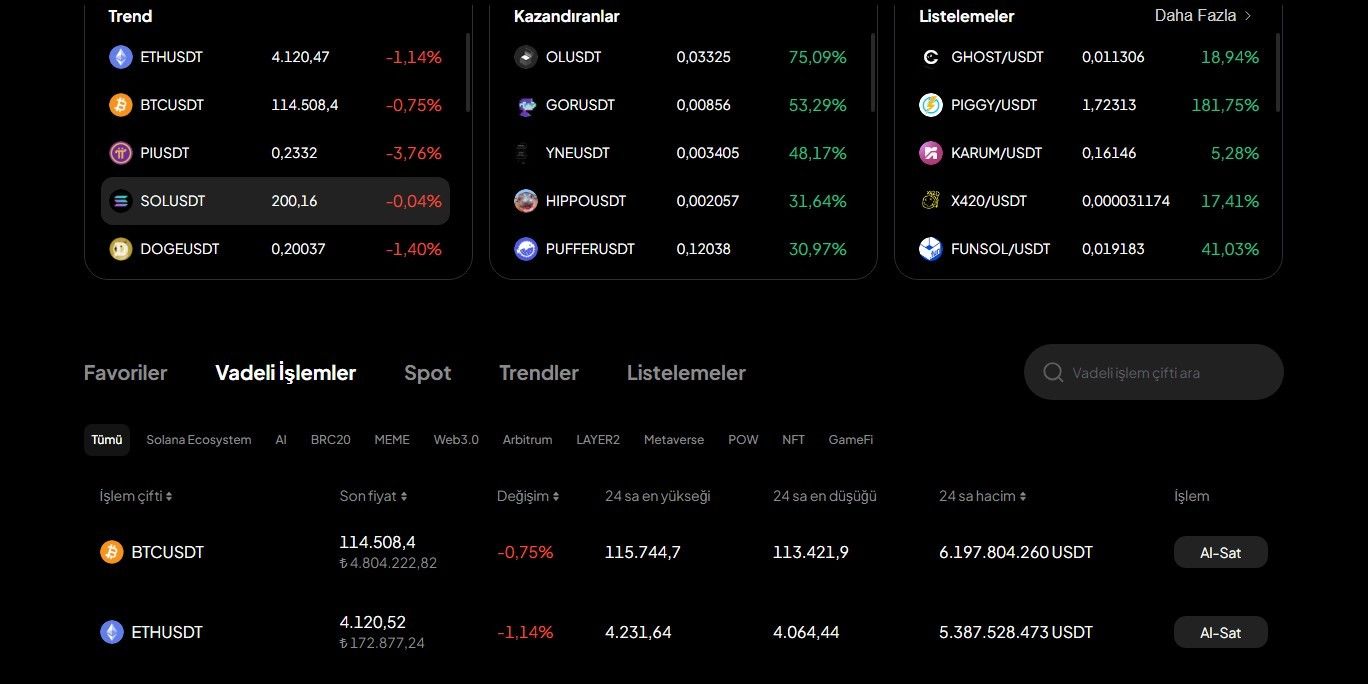
Task: Switch to the Spot tab
Action: click(427, 373)
